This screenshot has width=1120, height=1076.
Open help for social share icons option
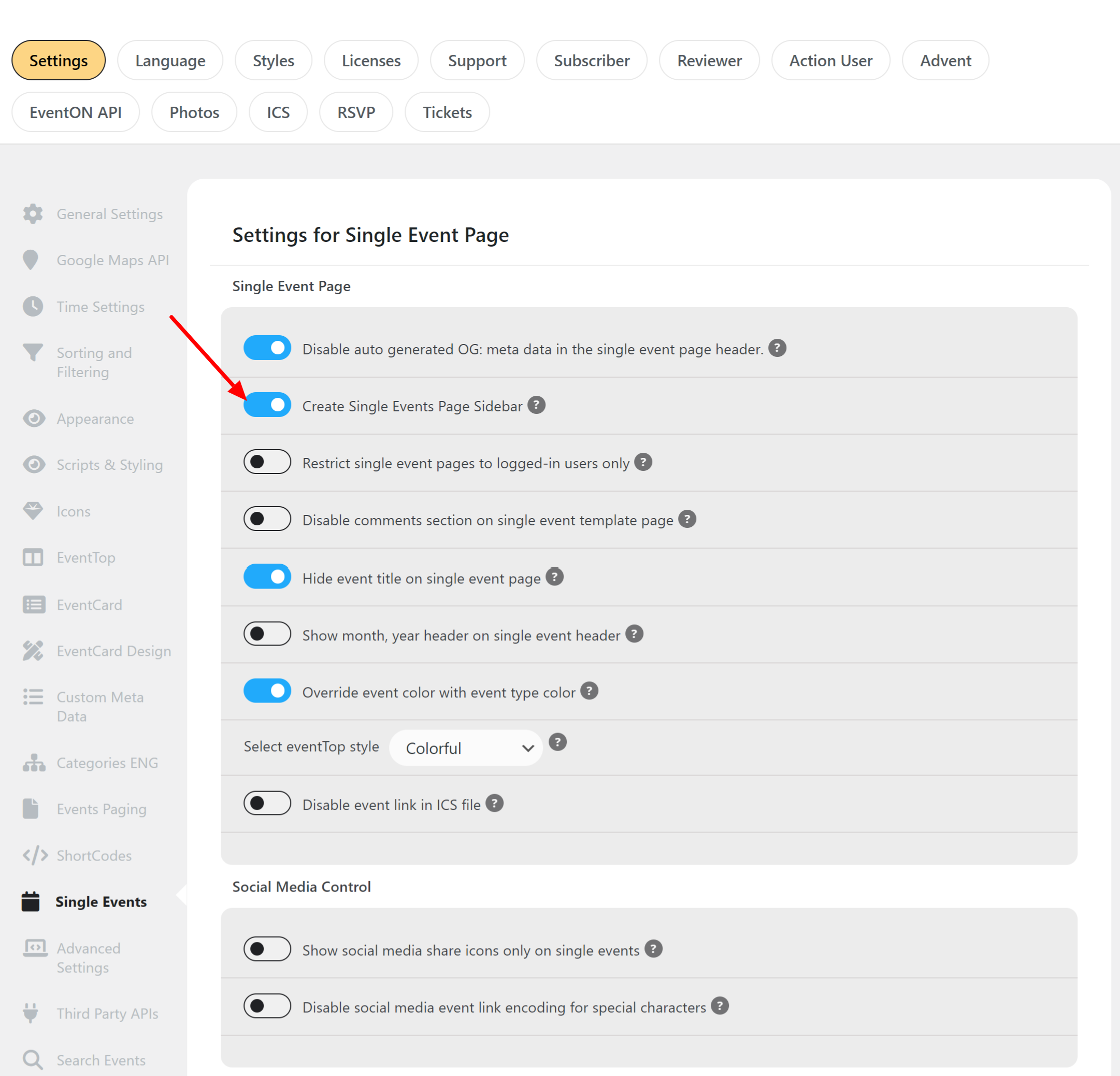click(653, 949)
